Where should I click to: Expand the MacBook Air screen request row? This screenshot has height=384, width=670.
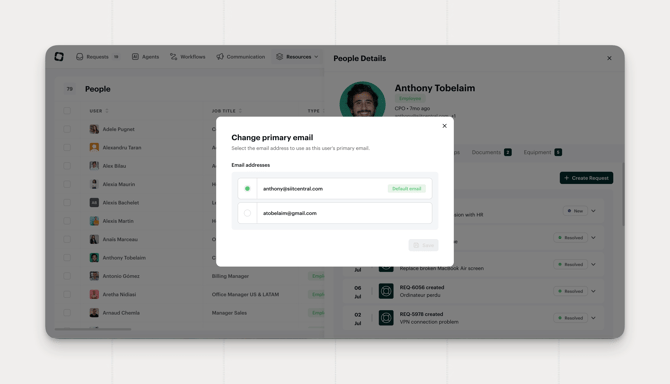[594, 264]
